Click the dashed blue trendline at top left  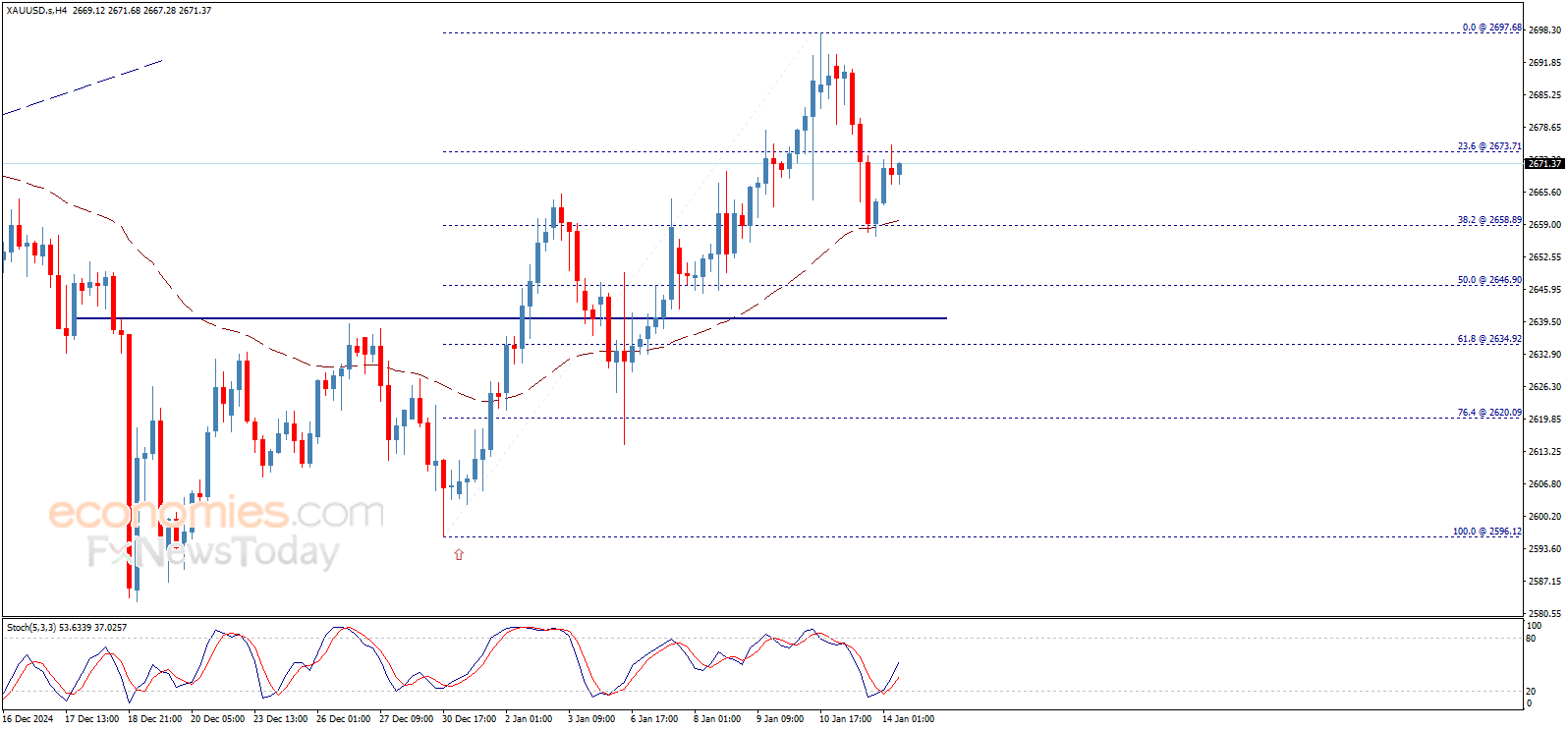[84, 87]
